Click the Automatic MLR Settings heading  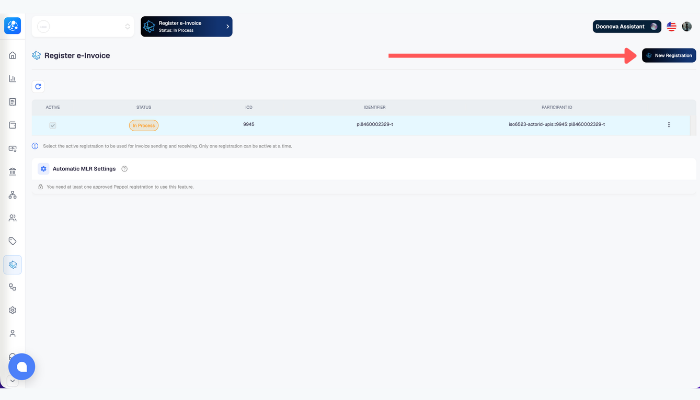click(x=84, y=169)
